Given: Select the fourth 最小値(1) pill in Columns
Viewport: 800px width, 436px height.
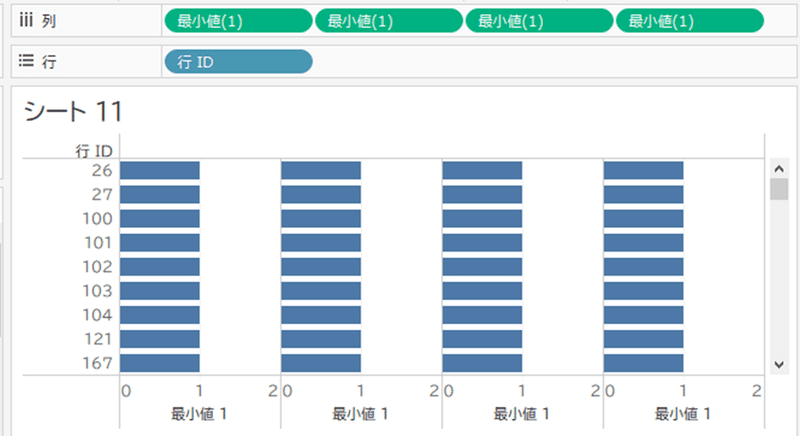Looking at the screenshot, I should pyautogui.click(x=690, y=21).
